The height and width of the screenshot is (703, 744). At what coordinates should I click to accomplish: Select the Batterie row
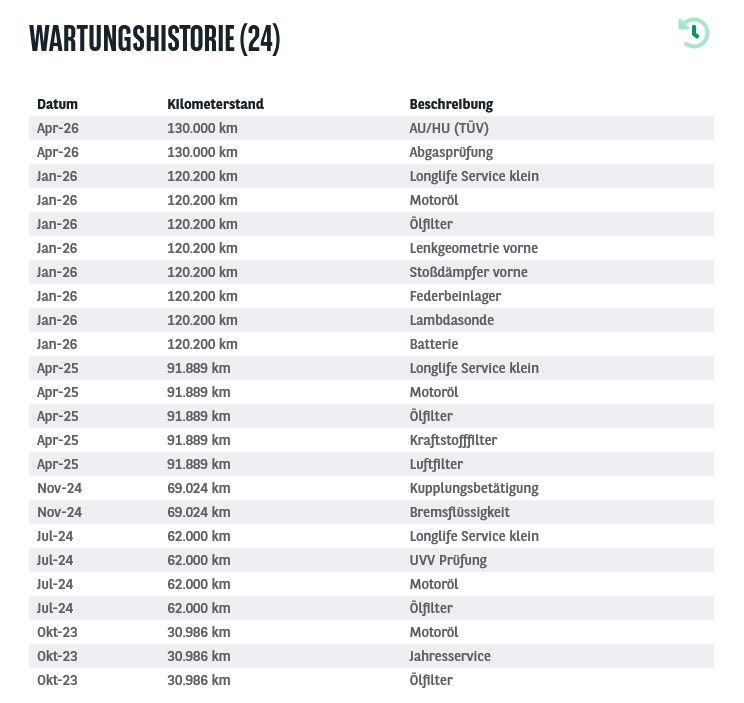[372, 344]
